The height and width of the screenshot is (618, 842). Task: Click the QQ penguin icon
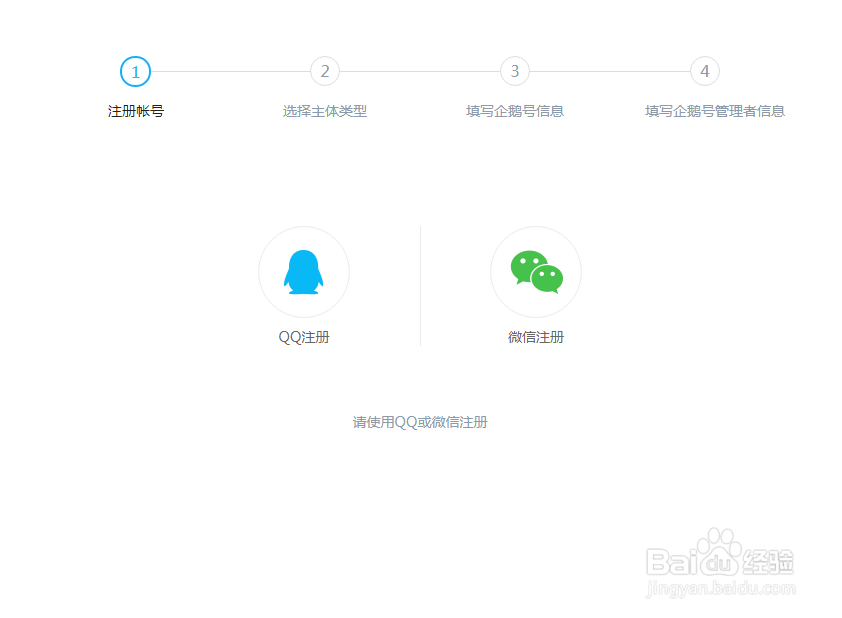pos(303,272)
